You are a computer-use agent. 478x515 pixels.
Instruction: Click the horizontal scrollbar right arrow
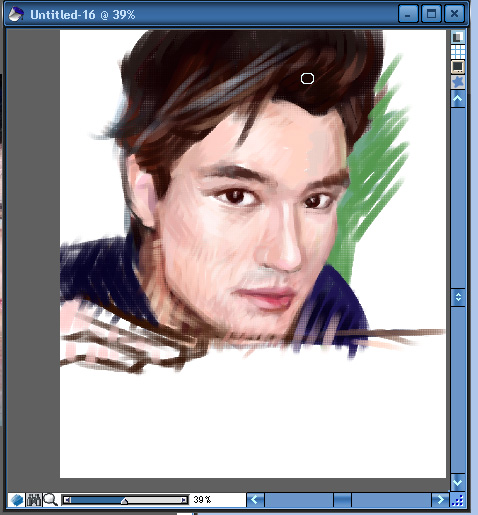tap(440, 500)
